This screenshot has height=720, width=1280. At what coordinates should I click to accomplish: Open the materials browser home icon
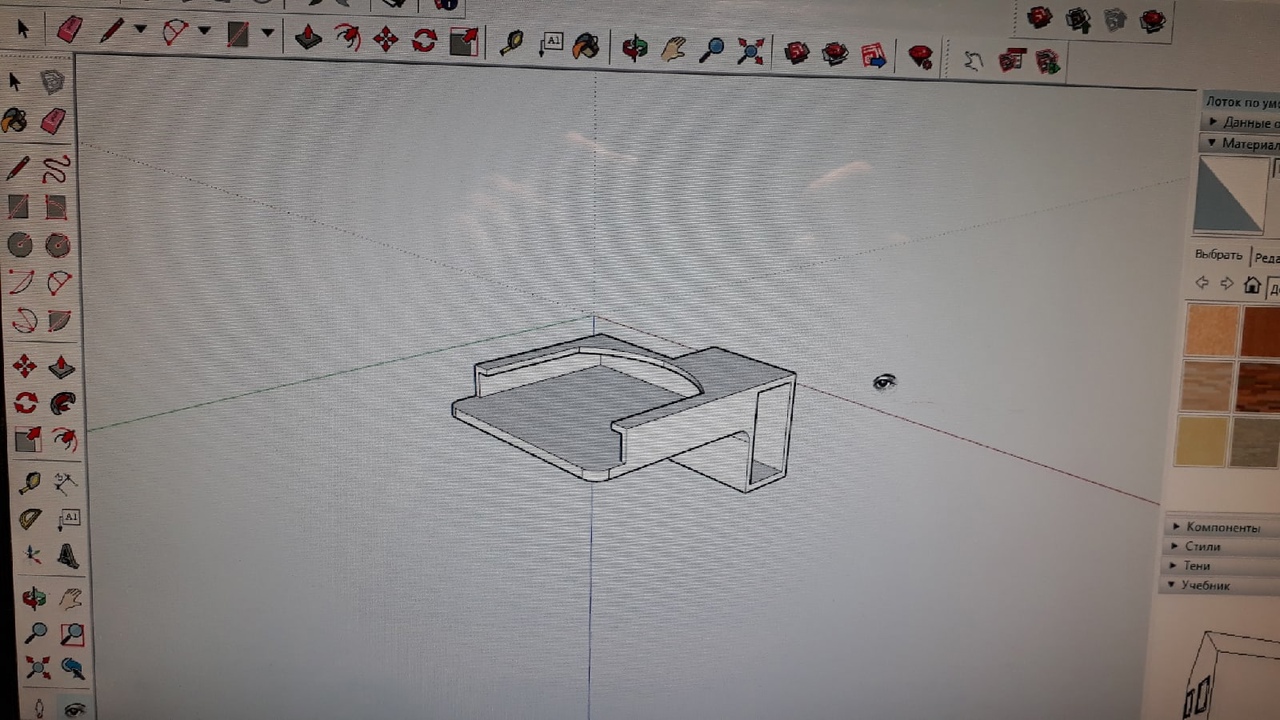tap(1252, 286)
